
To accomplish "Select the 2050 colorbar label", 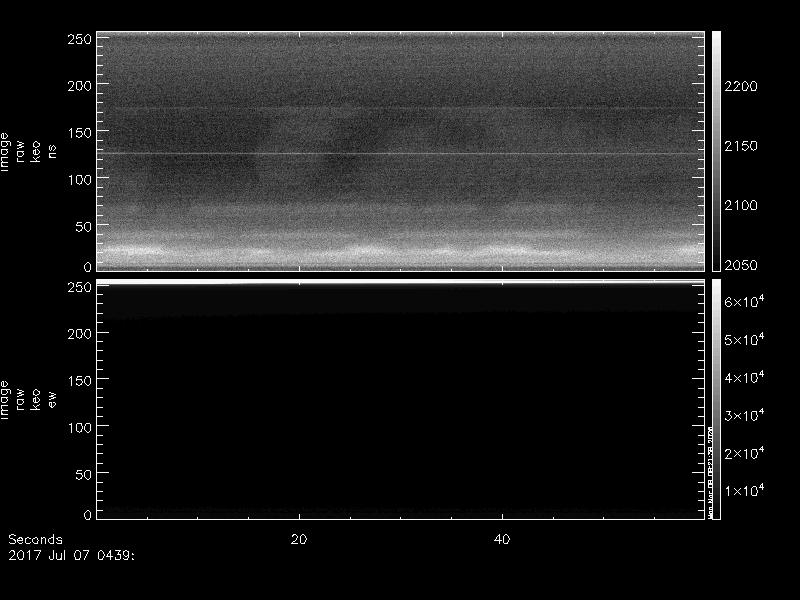I will click(741, 266).
